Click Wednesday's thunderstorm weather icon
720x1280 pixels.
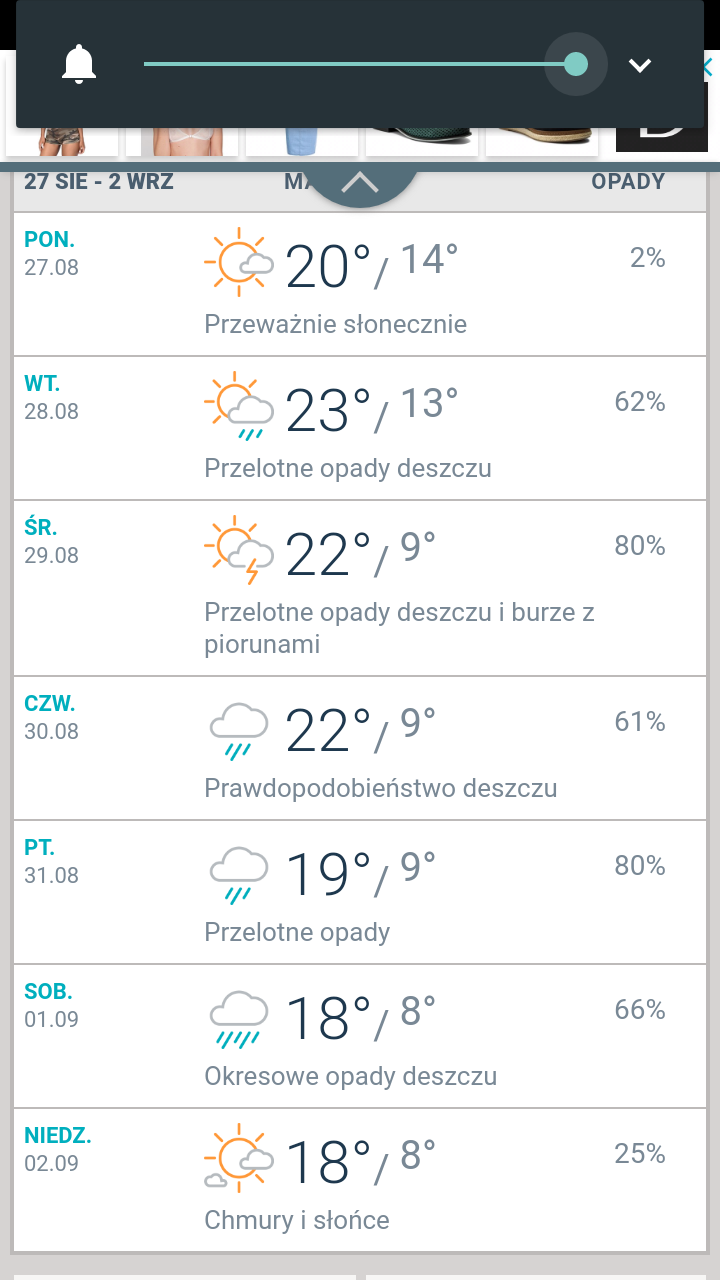point(239,551)
